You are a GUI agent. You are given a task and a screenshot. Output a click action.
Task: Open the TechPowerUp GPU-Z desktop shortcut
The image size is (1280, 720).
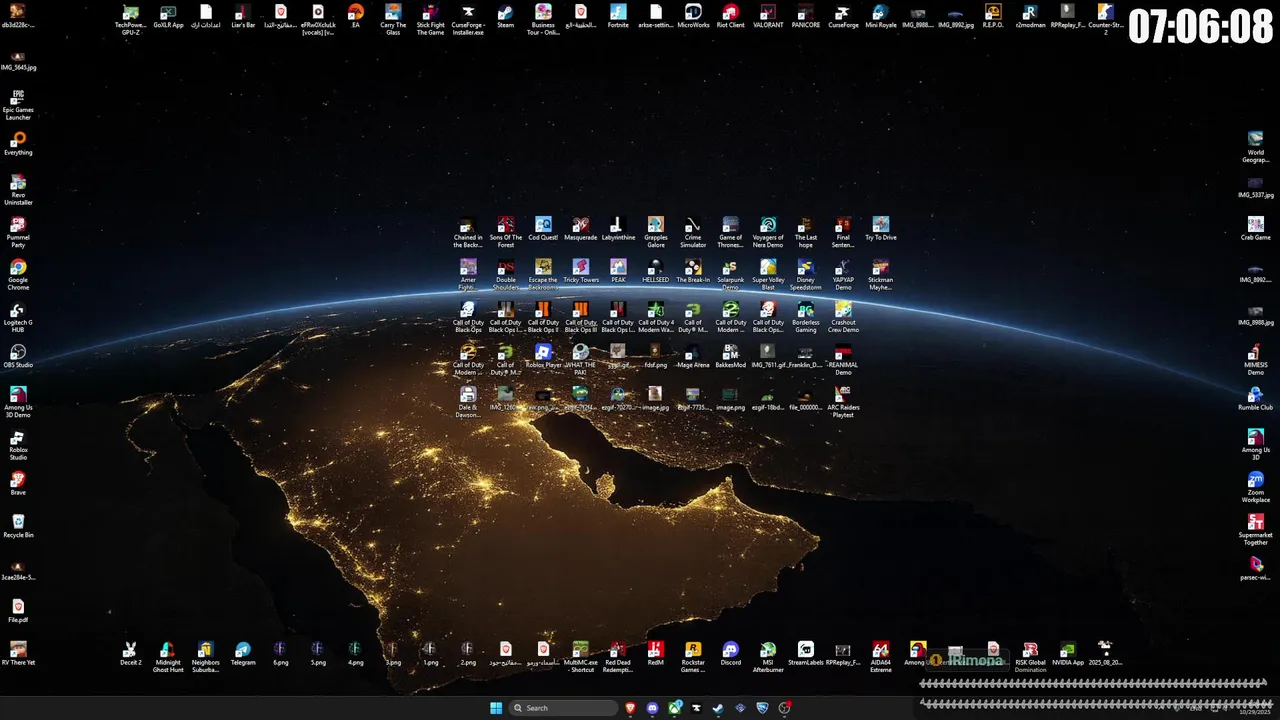pos(131,19)
